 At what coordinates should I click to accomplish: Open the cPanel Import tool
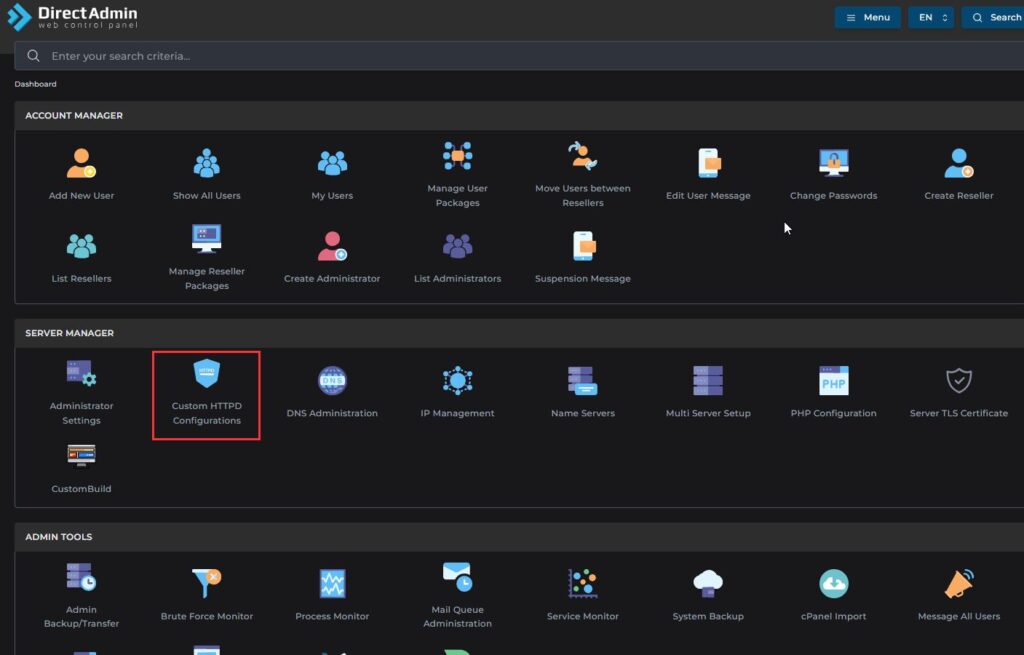833,584
